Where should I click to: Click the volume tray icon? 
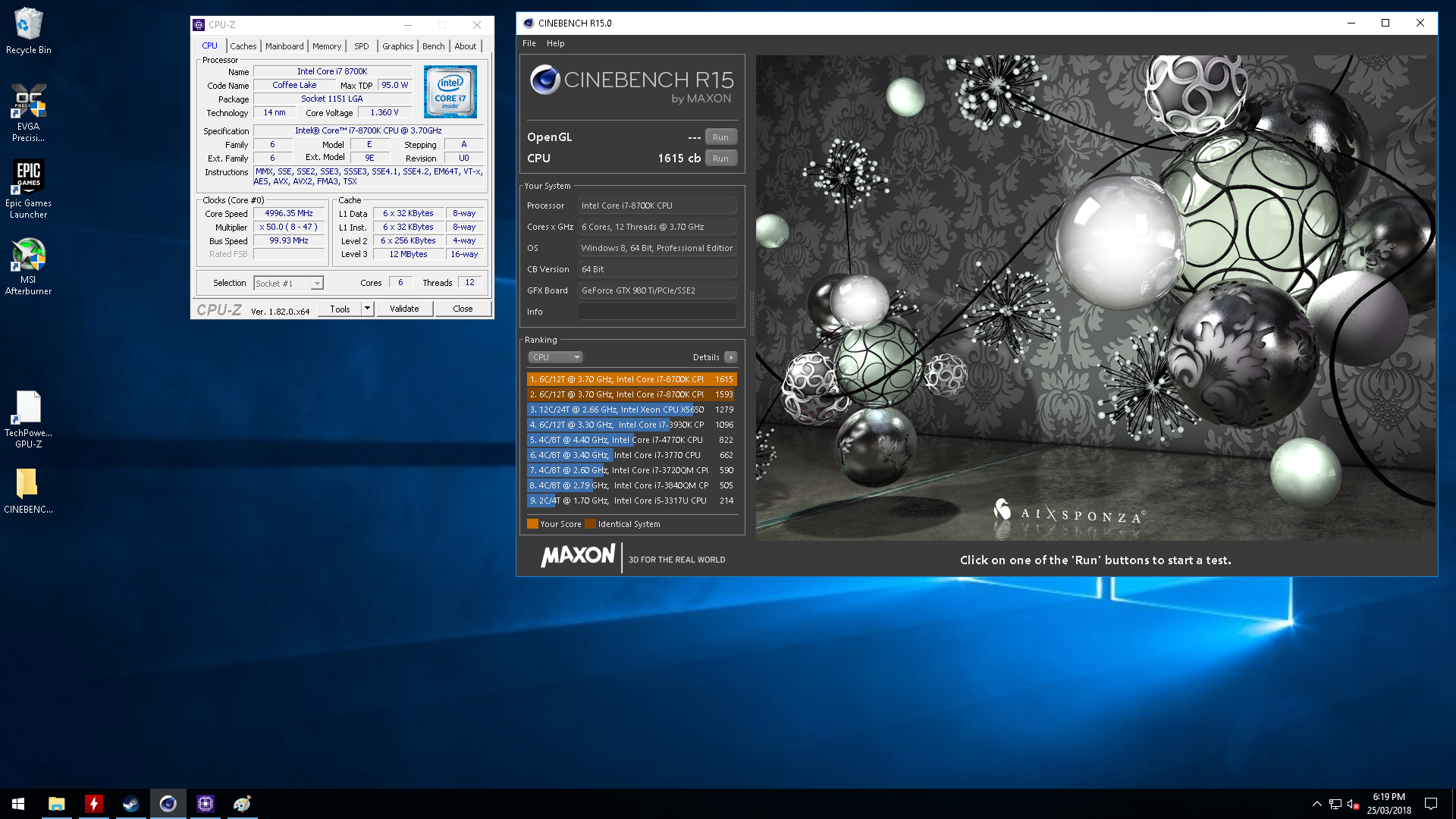(x=1354, y=804)
